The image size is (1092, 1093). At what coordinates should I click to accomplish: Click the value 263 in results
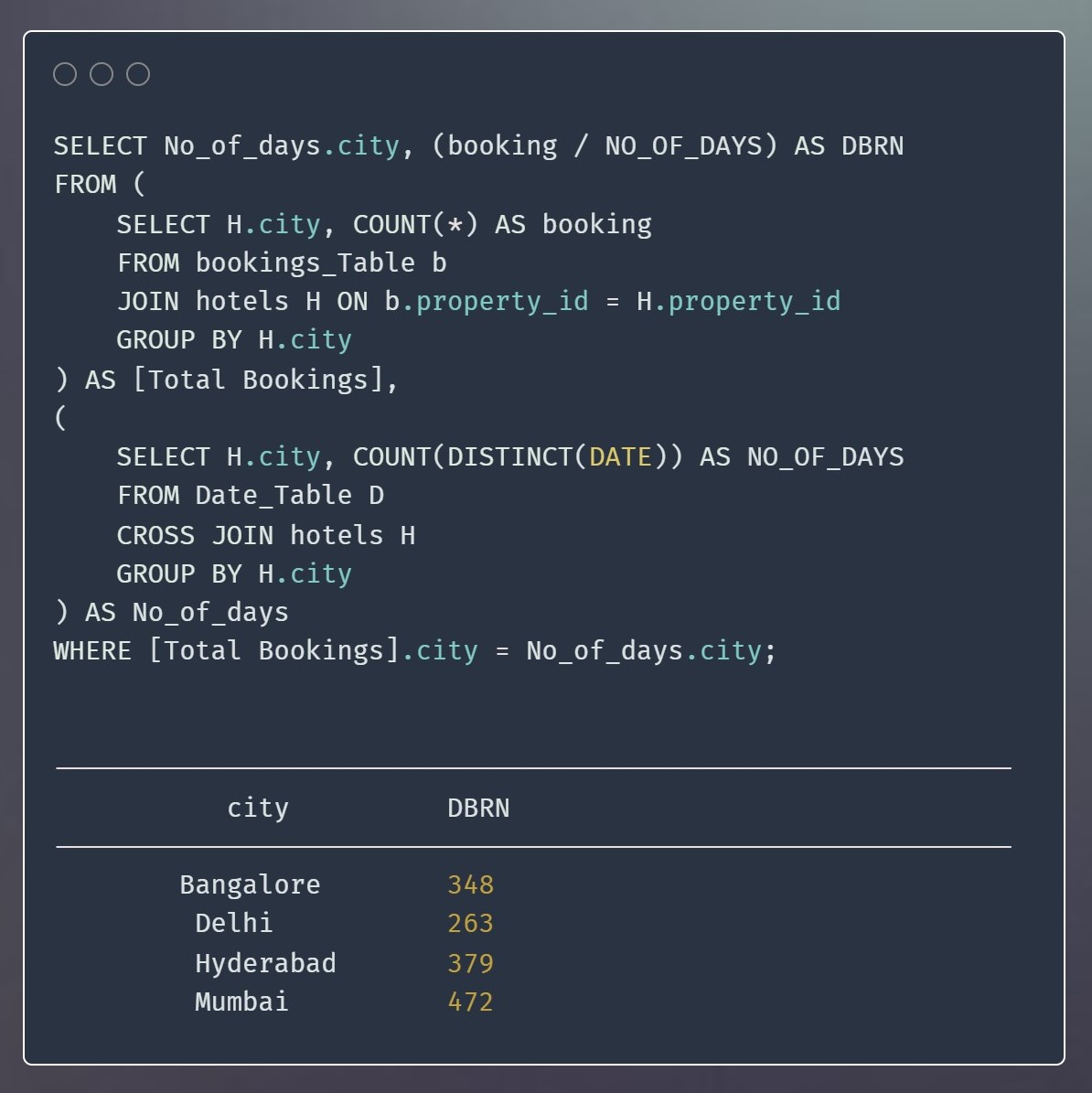pos(470,923)
